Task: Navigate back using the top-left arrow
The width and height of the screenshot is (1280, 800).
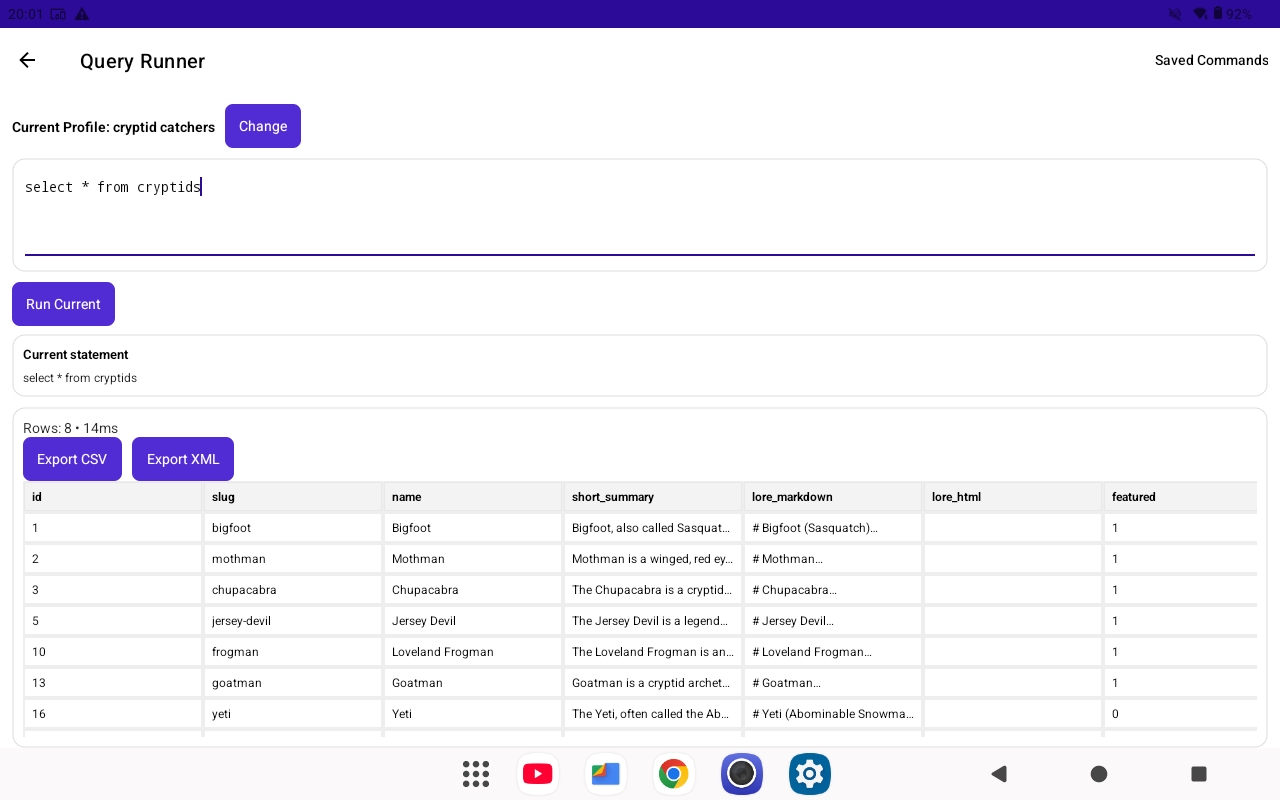Action: pos(27,60)
